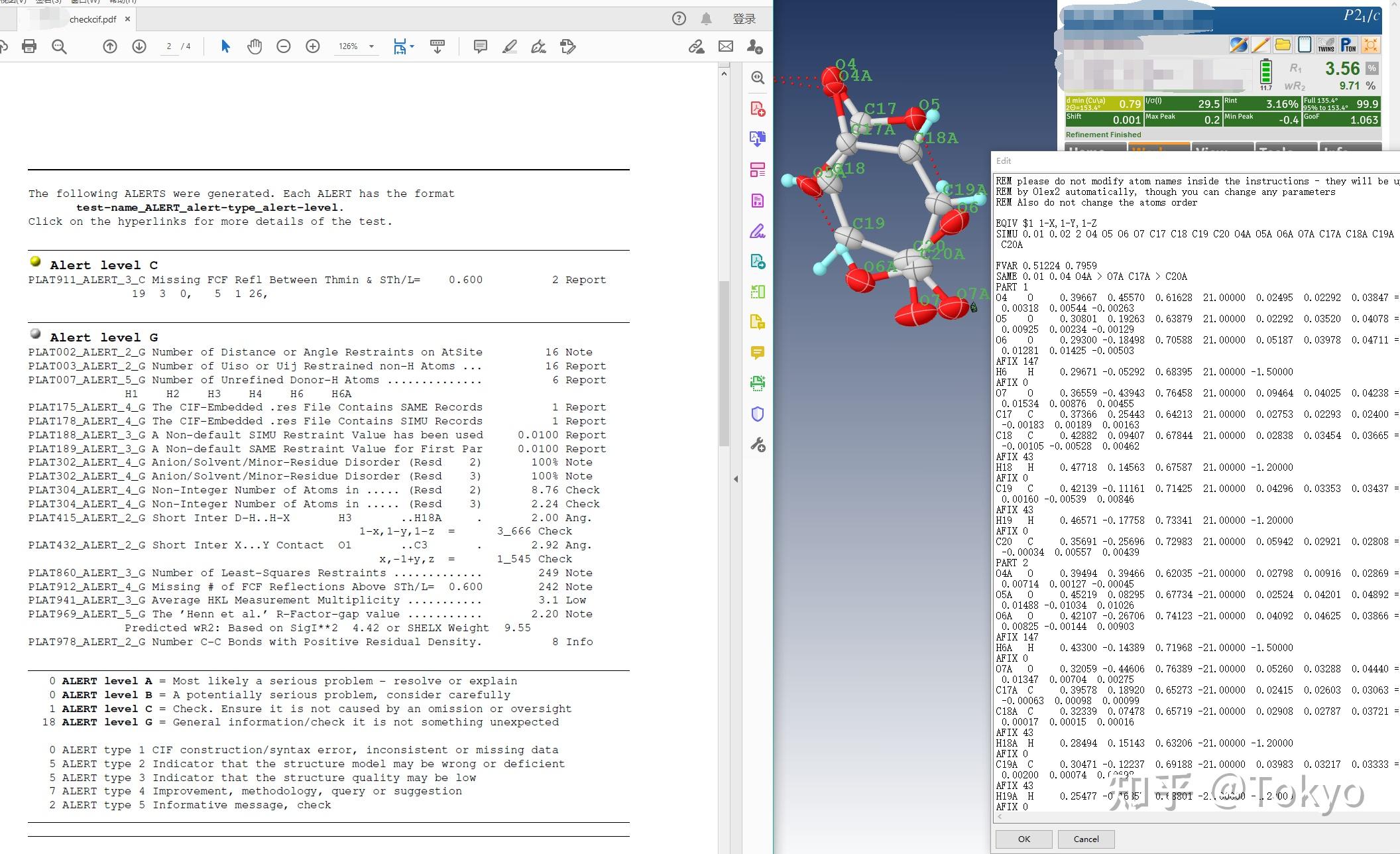The height and width of the screenshot is (854, 1400).
Task: Click OK in the Edit dialog
Action: click(1023, 839)
